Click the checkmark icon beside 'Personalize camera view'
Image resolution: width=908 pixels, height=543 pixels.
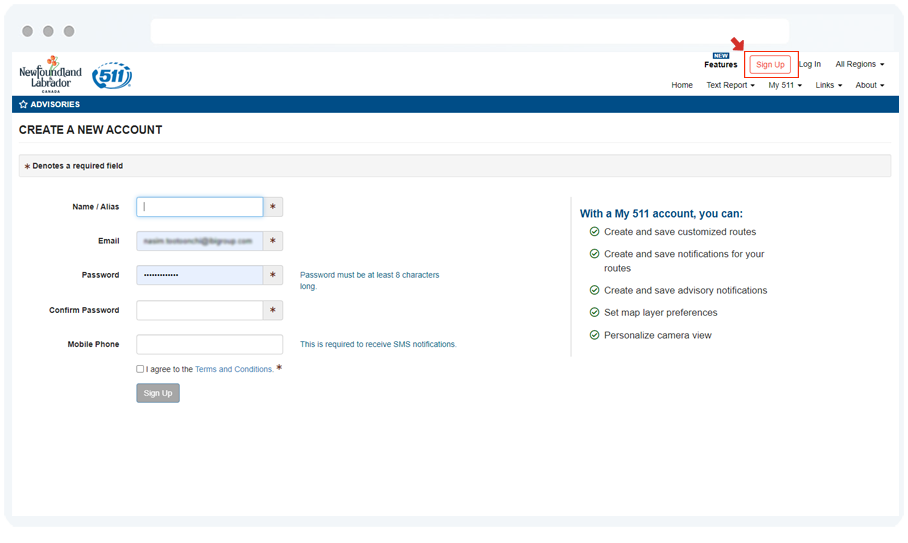coord(594,335)
